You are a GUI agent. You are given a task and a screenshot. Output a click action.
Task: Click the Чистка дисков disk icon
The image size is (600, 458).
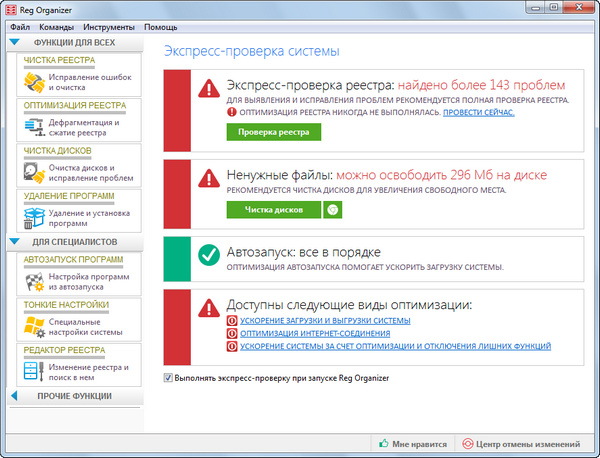[33, 173]
